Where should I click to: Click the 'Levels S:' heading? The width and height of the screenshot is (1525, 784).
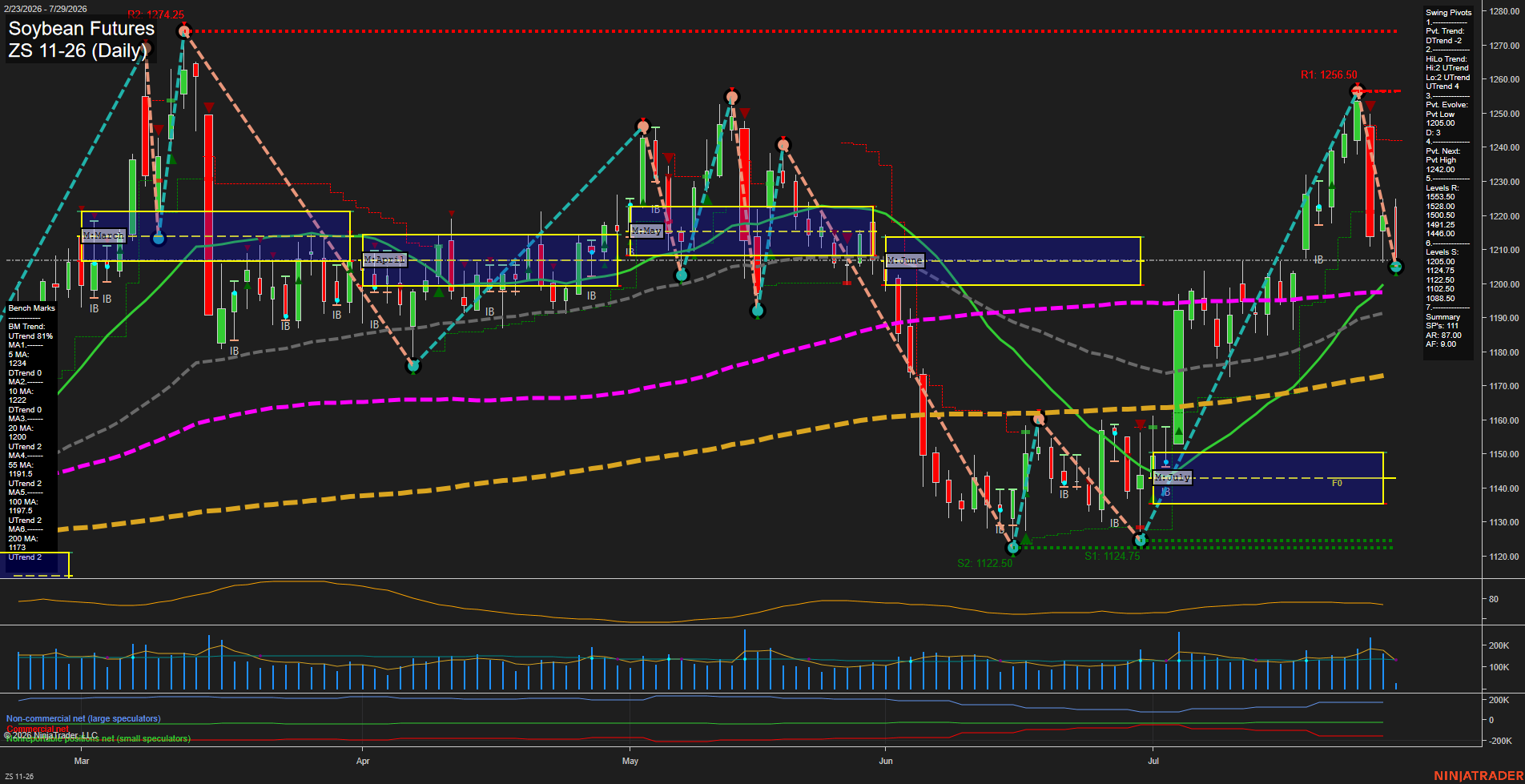[x=1442, y=252]
